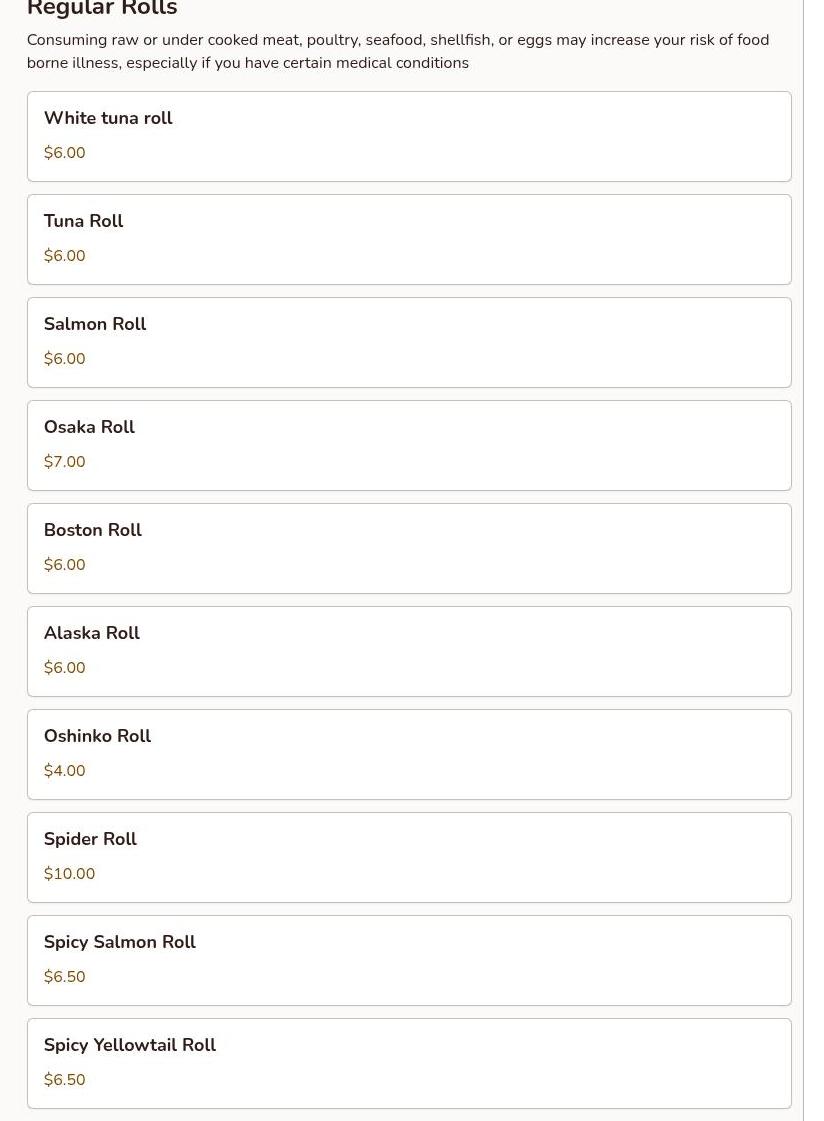The image size is (824, 1121).
Task: Select the Oshinko Roll card
Action: [x=409, y=754]
